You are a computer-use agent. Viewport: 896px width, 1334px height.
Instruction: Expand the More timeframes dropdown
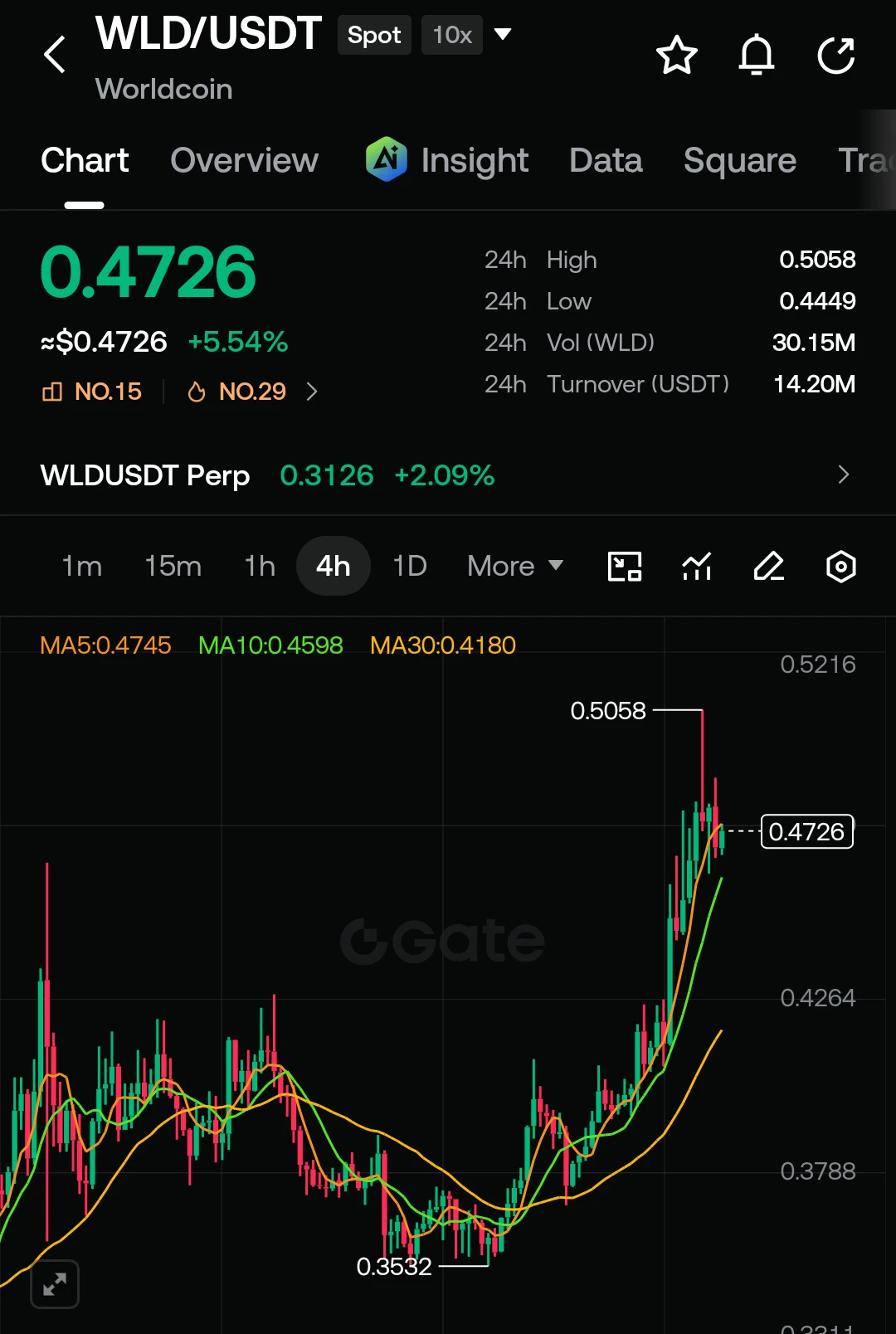point(515,566)
